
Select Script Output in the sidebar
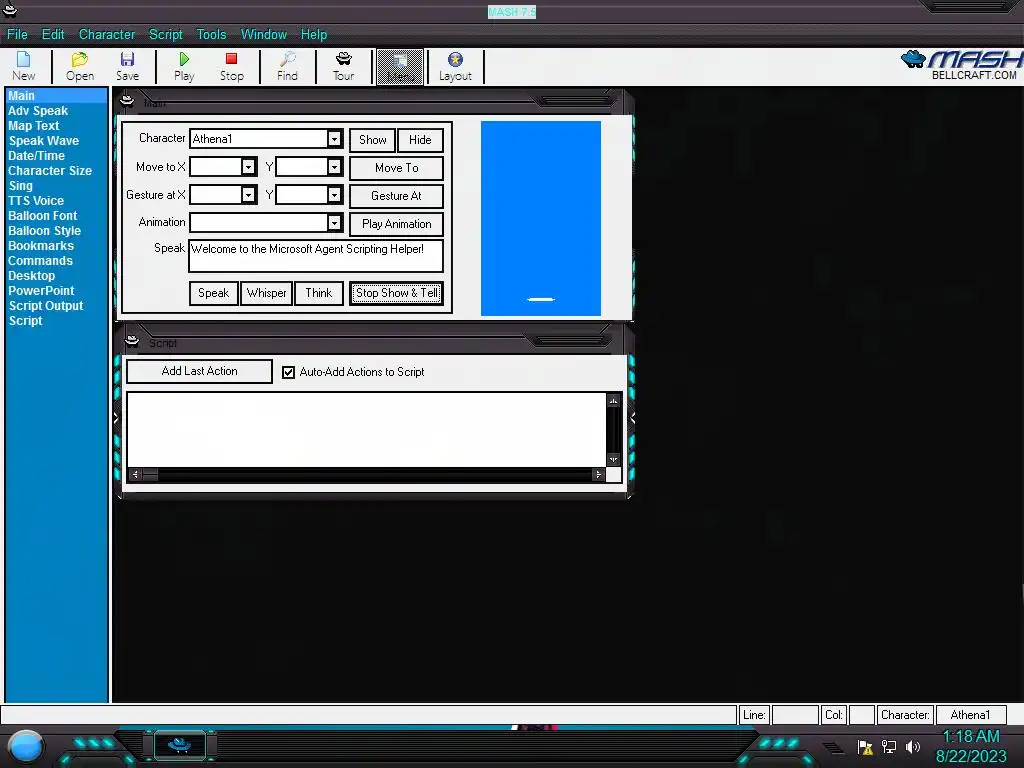click(46, 306)
